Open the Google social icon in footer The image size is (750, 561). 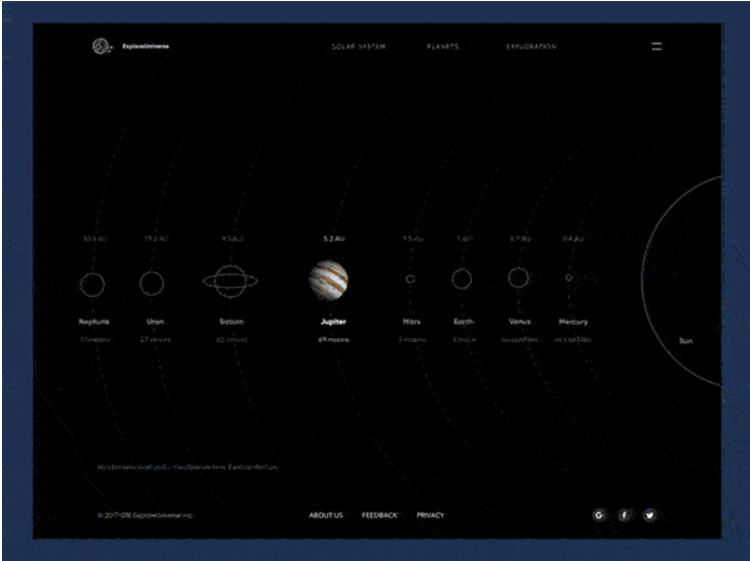[598, 515]
